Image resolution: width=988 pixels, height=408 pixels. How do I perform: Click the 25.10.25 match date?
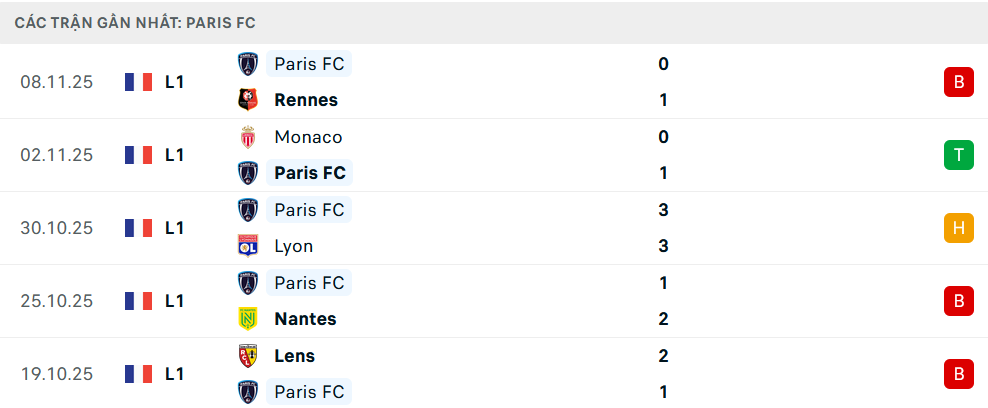point(56,301)
